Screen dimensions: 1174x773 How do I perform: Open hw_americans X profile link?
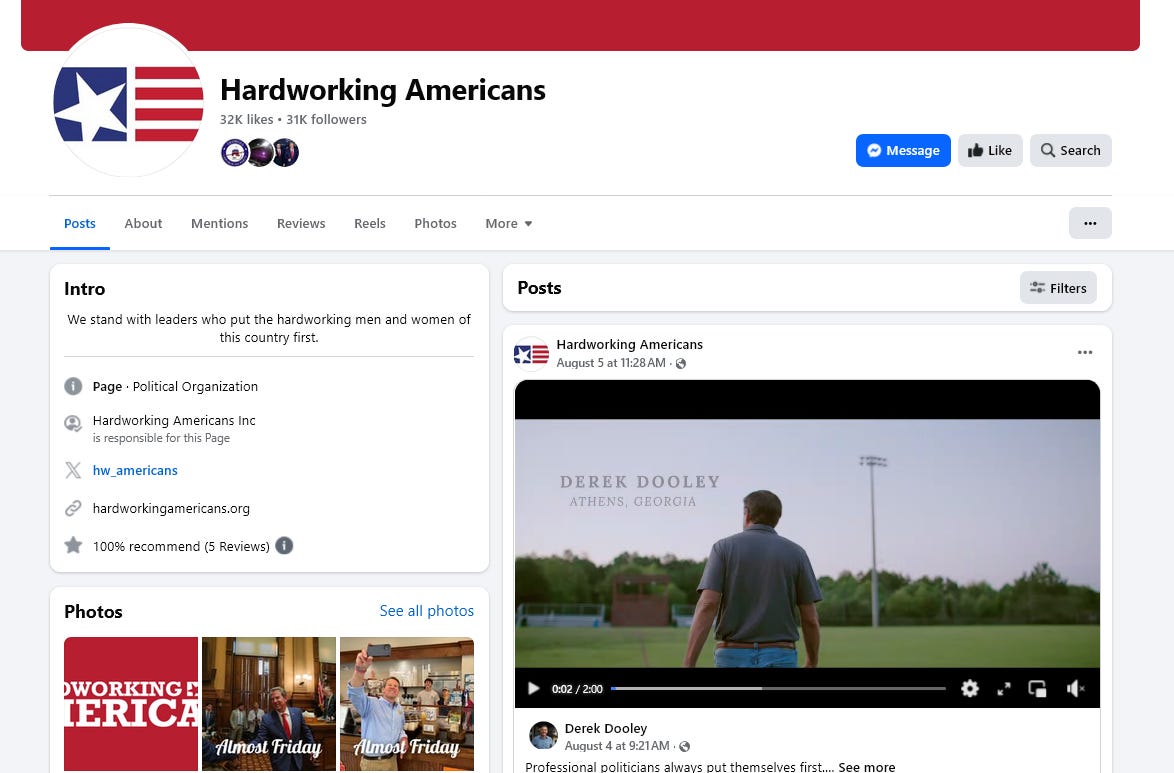135,470
